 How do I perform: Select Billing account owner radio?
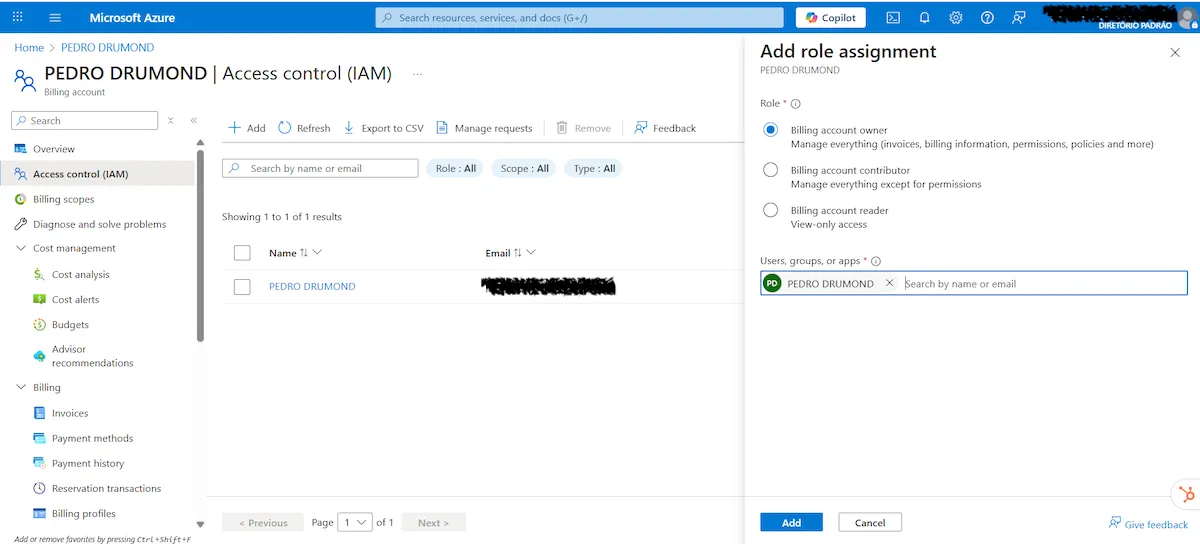tap(770, 130)
